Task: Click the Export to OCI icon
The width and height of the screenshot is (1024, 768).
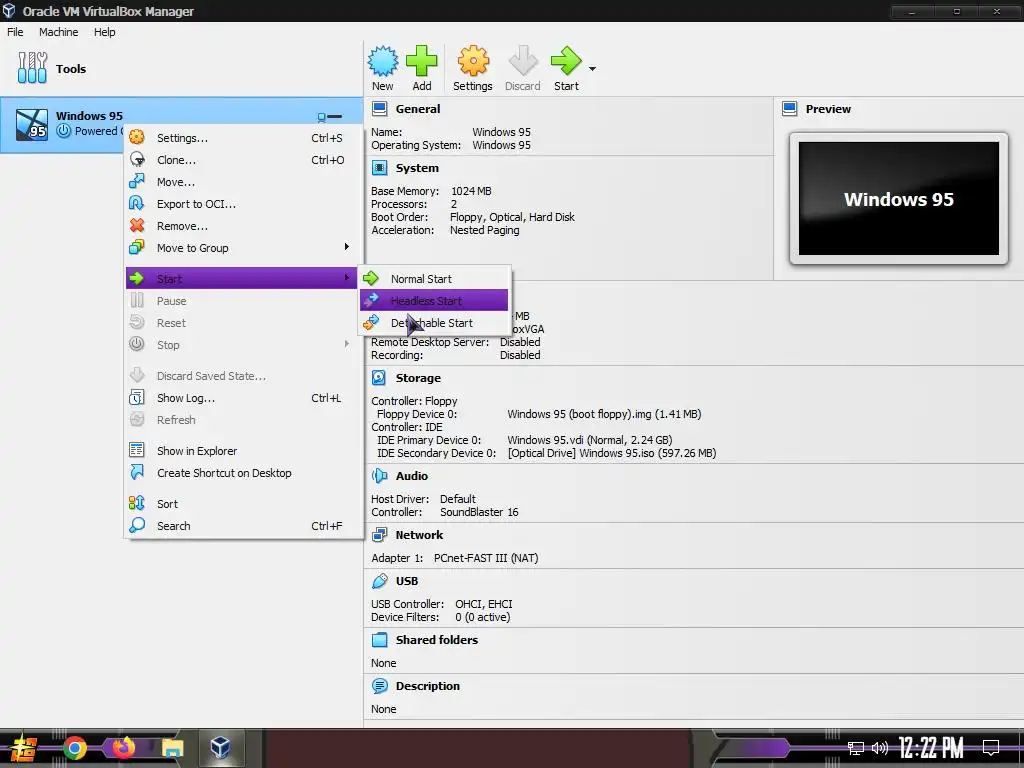Action: tap(136, 203)
